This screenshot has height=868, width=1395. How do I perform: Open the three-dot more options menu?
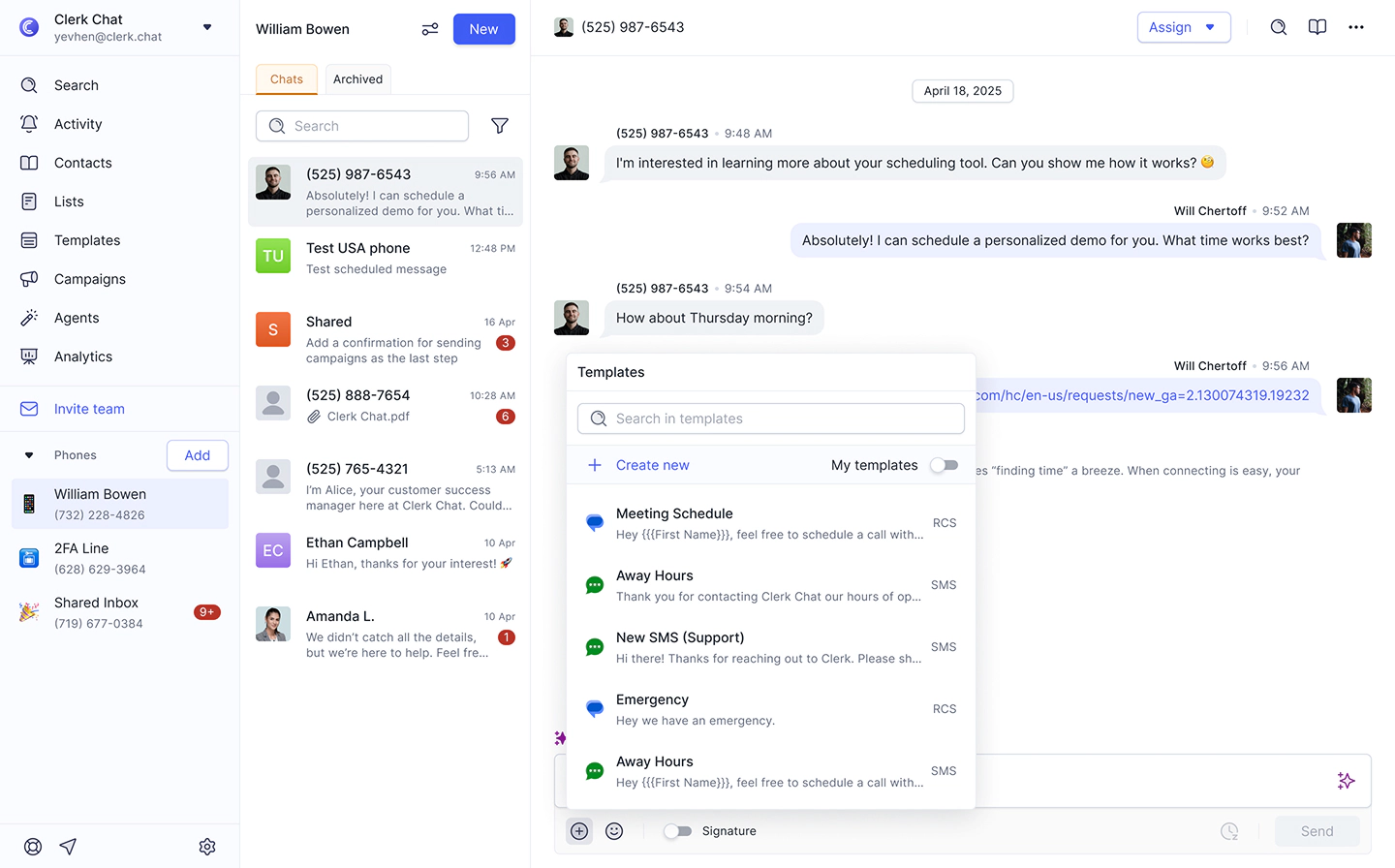[1356, 27]
